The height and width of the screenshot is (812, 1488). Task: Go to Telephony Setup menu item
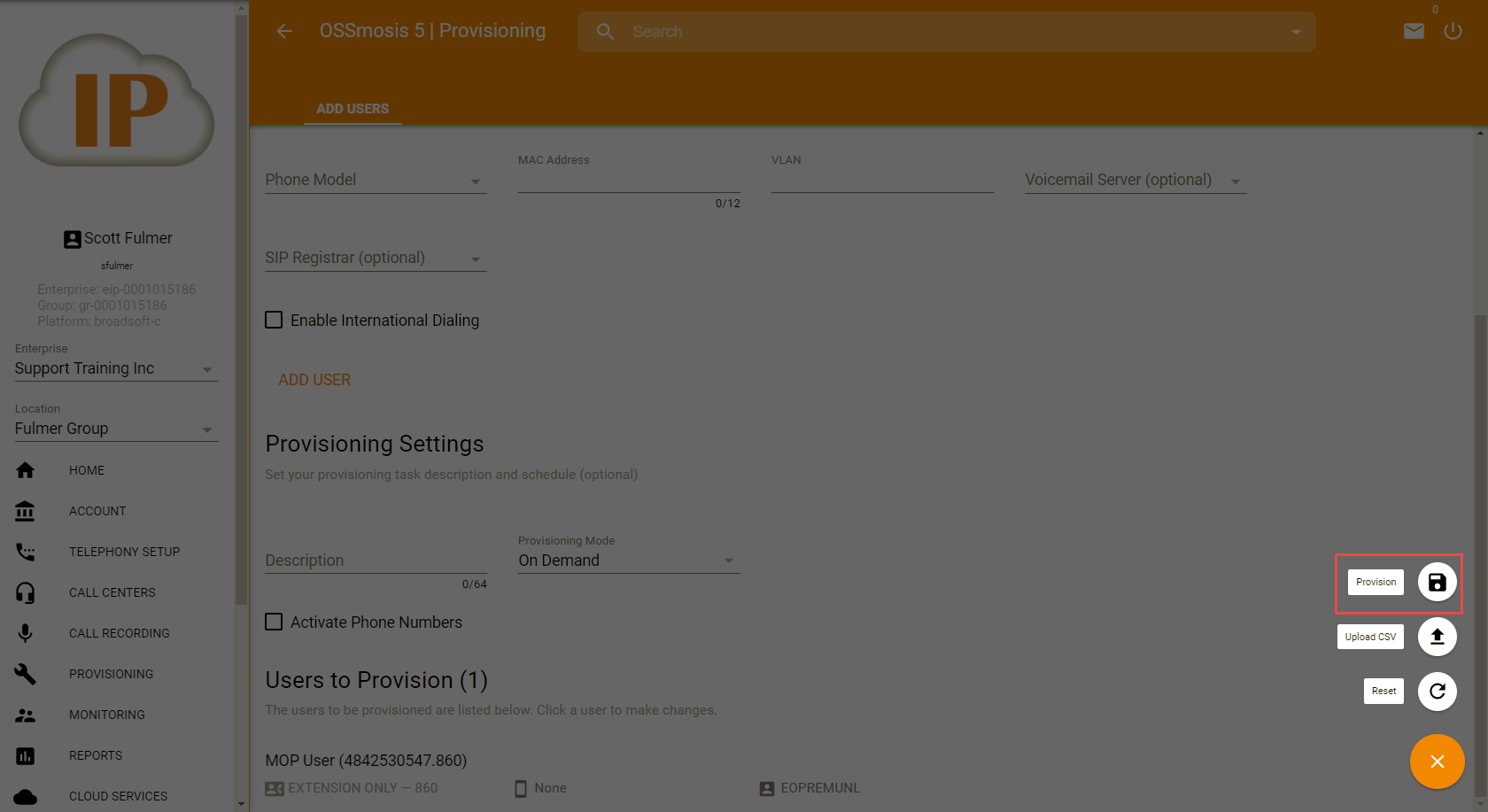[124, 552]
